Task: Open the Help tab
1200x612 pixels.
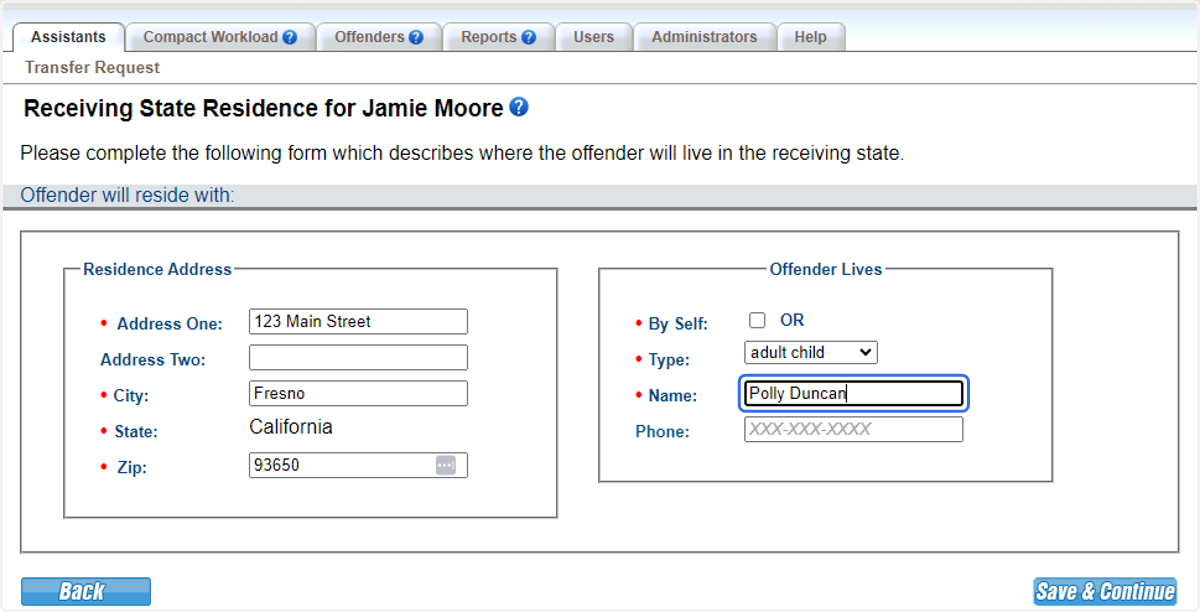Action: (810, 37)
